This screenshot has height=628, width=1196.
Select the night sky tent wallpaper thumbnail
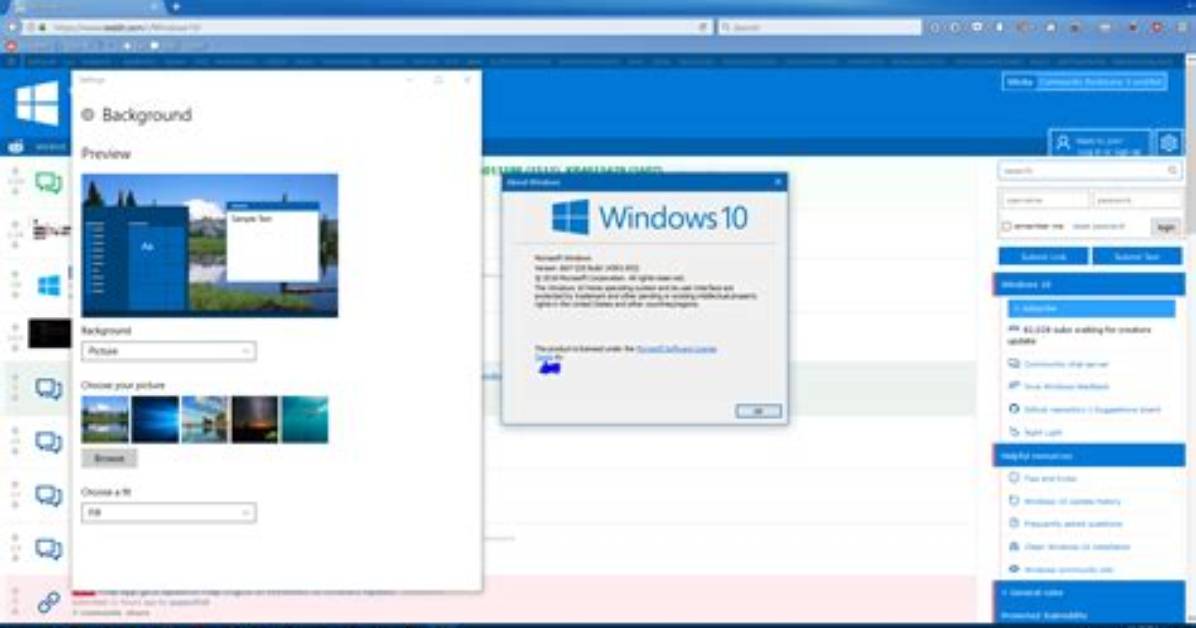point(255,419)
